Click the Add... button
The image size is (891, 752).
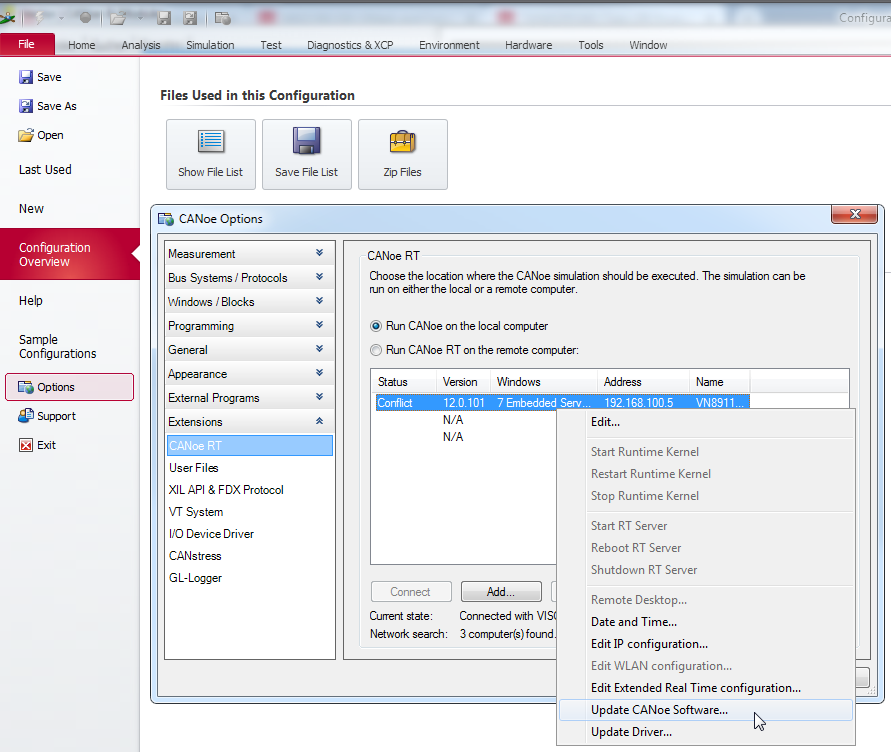pyautogui.click(x=500, y=592)
